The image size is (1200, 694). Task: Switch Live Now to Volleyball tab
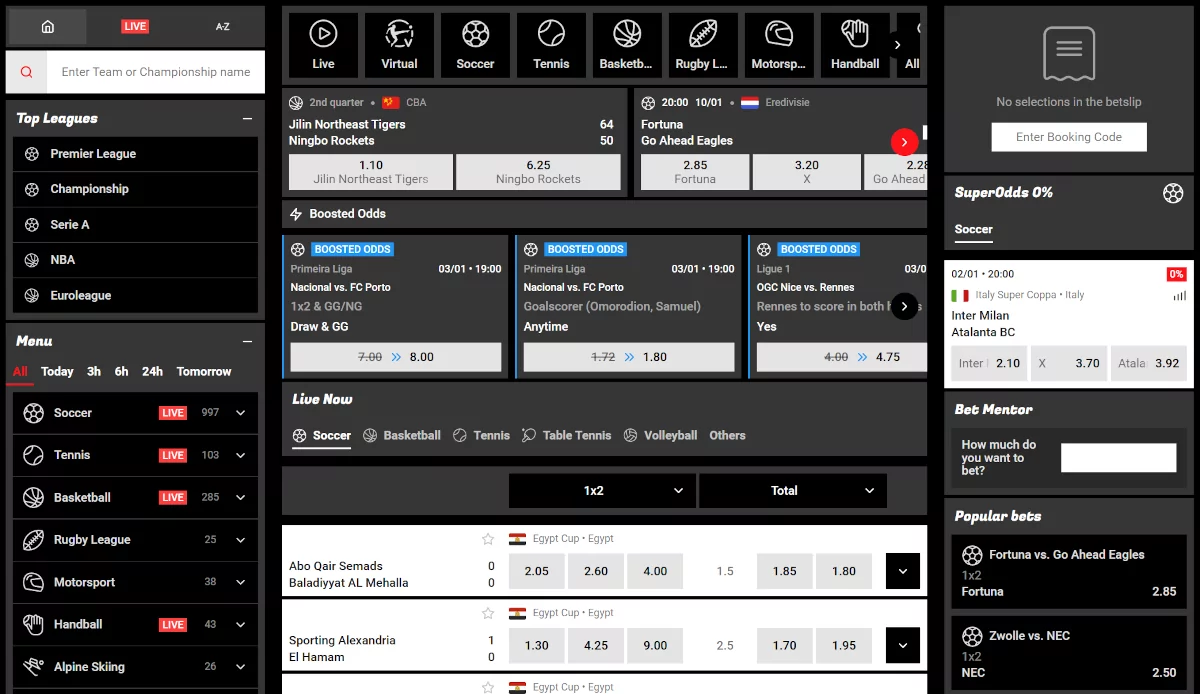tap(660, 435)
